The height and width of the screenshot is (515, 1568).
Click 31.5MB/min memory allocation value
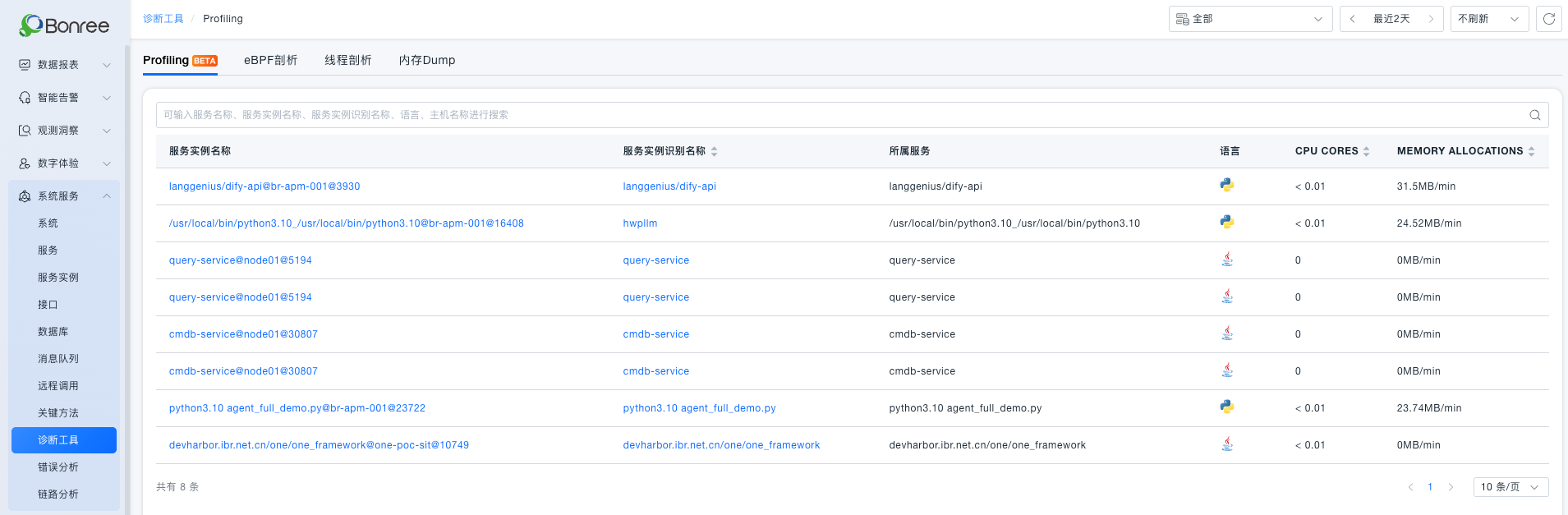click(1426, 186)
